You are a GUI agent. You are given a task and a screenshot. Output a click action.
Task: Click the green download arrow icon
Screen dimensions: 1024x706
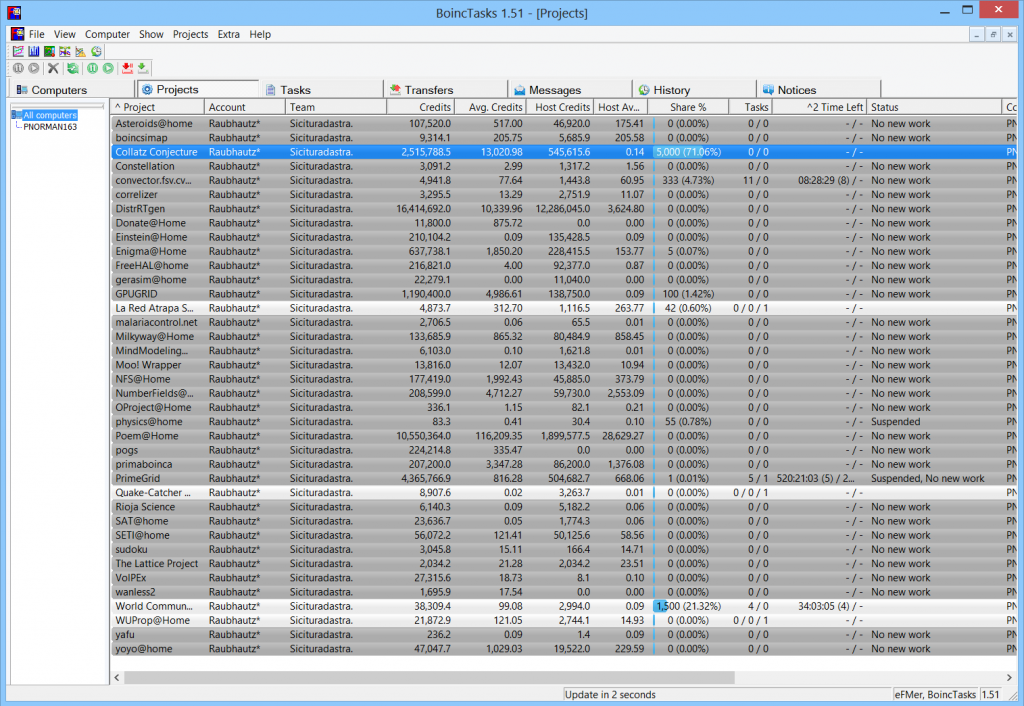(x=143, y=68)
